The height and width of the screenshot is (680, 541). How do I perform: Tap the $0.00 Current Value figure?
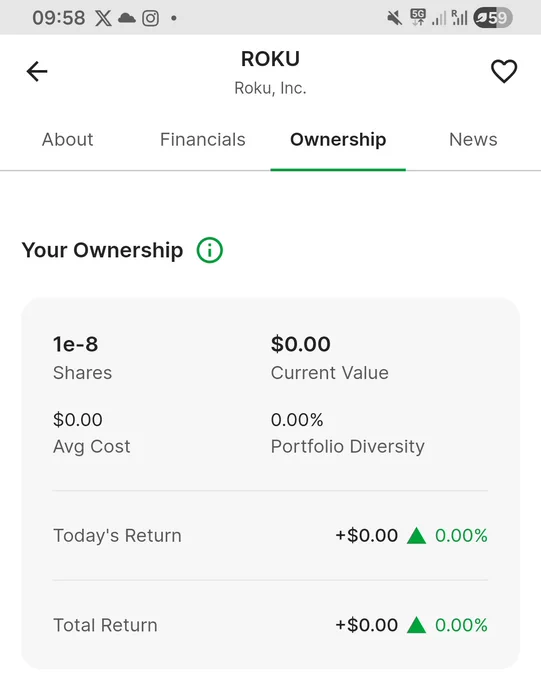click(301, 344)
